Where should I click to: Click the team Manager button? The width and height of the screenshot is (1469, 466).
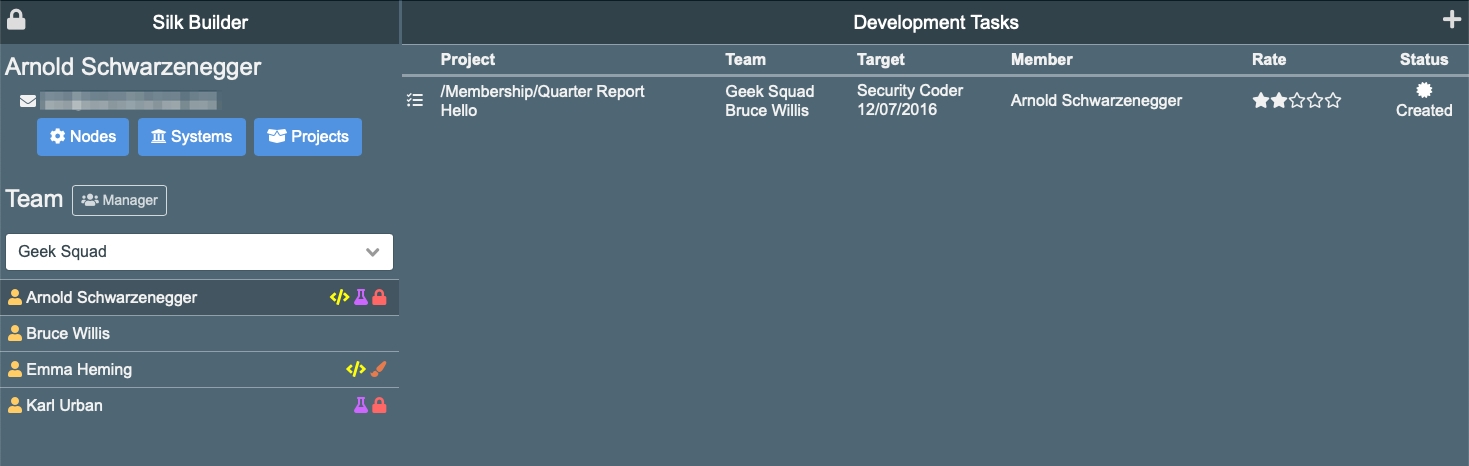[x=120, y=200]
